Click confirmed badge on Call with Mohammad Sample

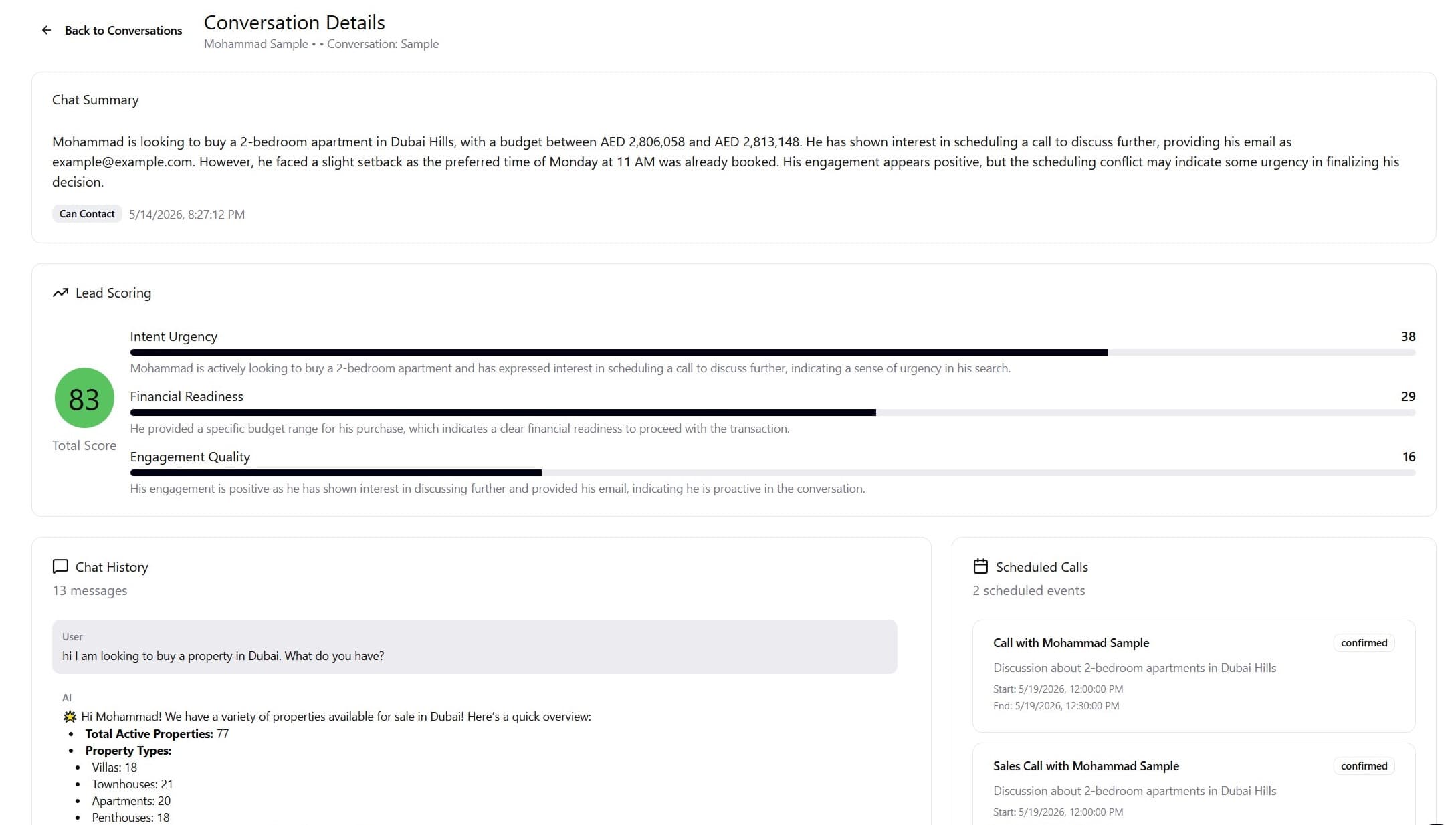pos(1364,643)
